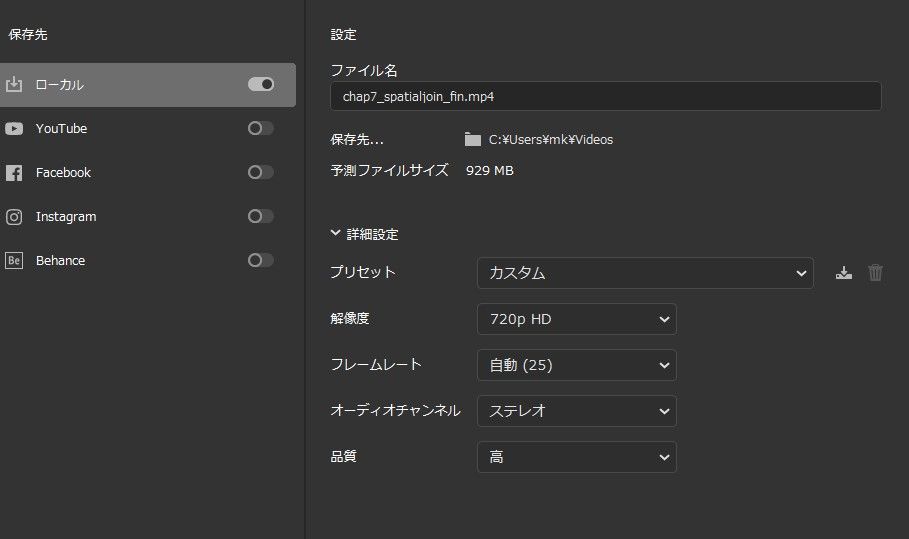Select the ローカル destination label

(x=59, y=85)
